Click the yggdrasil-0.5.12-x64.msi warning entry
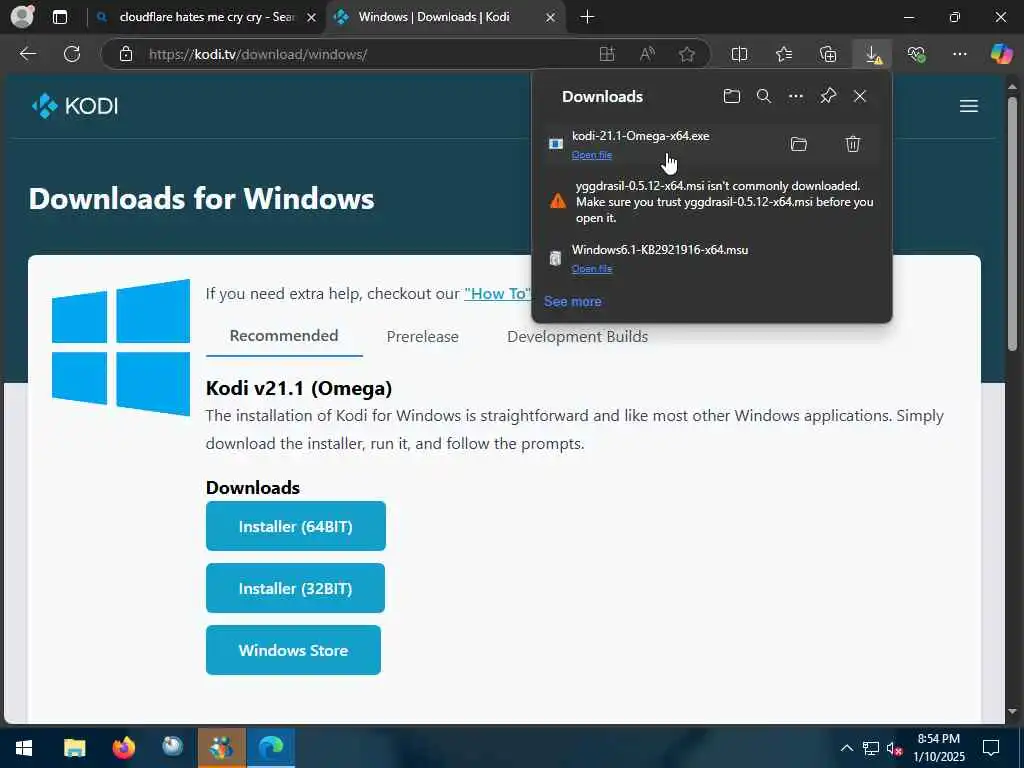 point(712,202)
